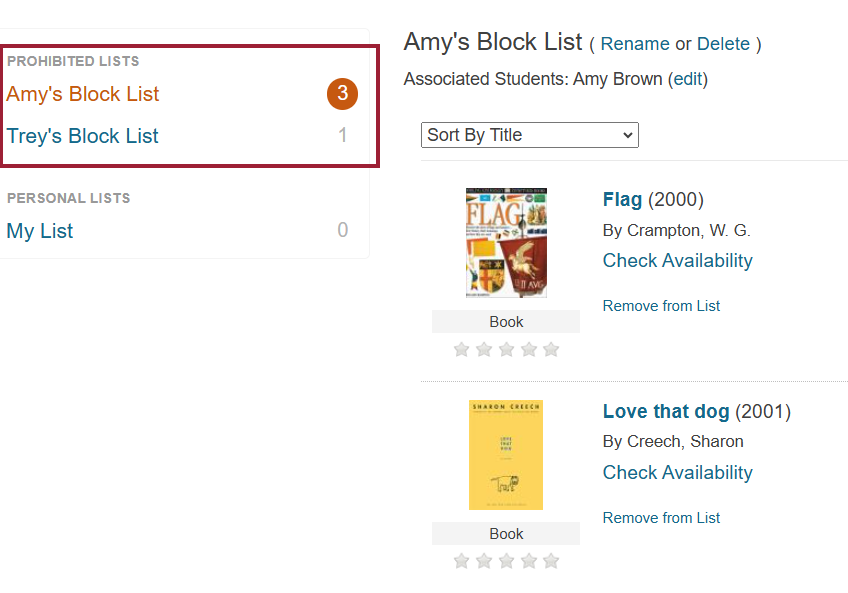Open Love that dog cover thumbnail
Screen dimensions: 848x593
coord(506,455)
